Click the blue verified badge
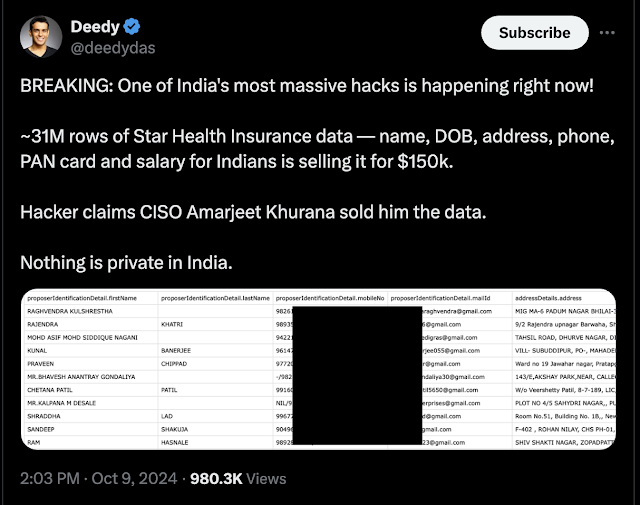 pos(131,27)
